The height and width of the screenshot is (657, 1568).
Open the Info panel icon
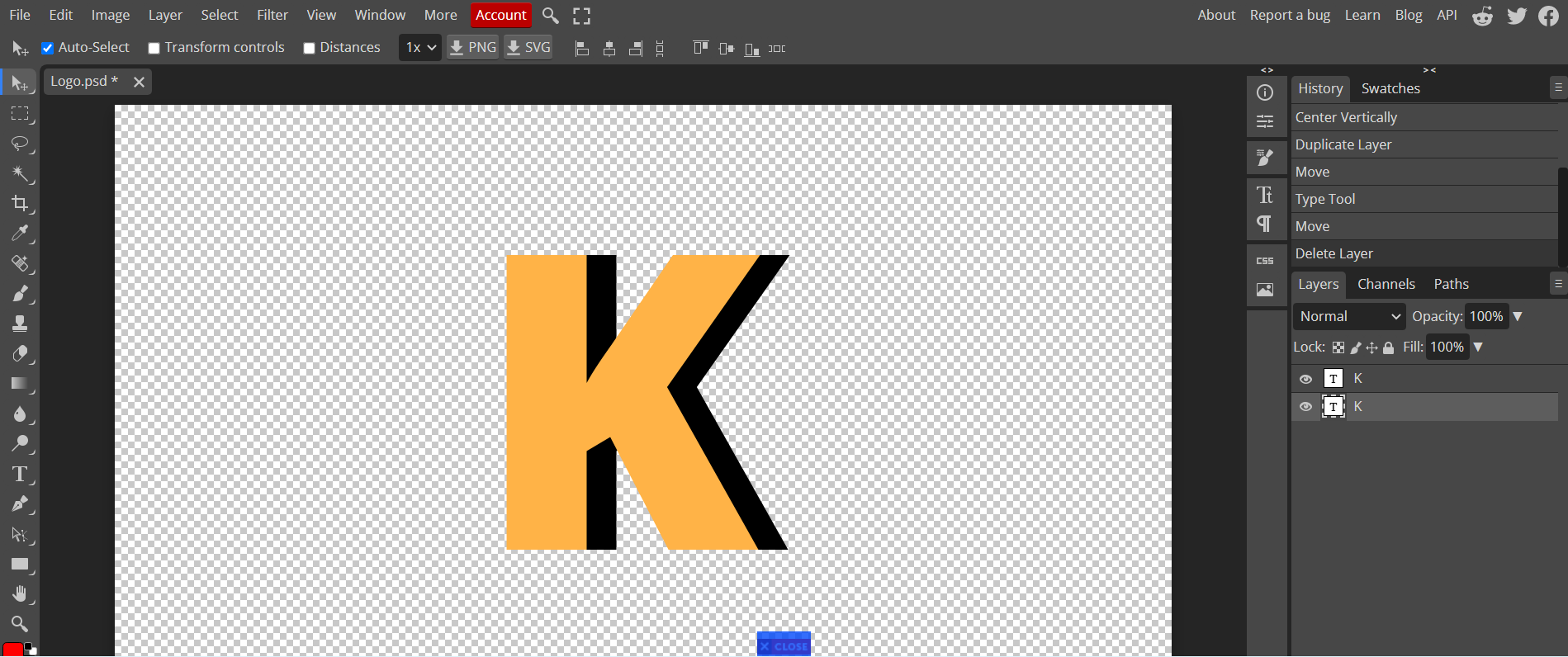pyautogui.click(x=1265, y=92)
